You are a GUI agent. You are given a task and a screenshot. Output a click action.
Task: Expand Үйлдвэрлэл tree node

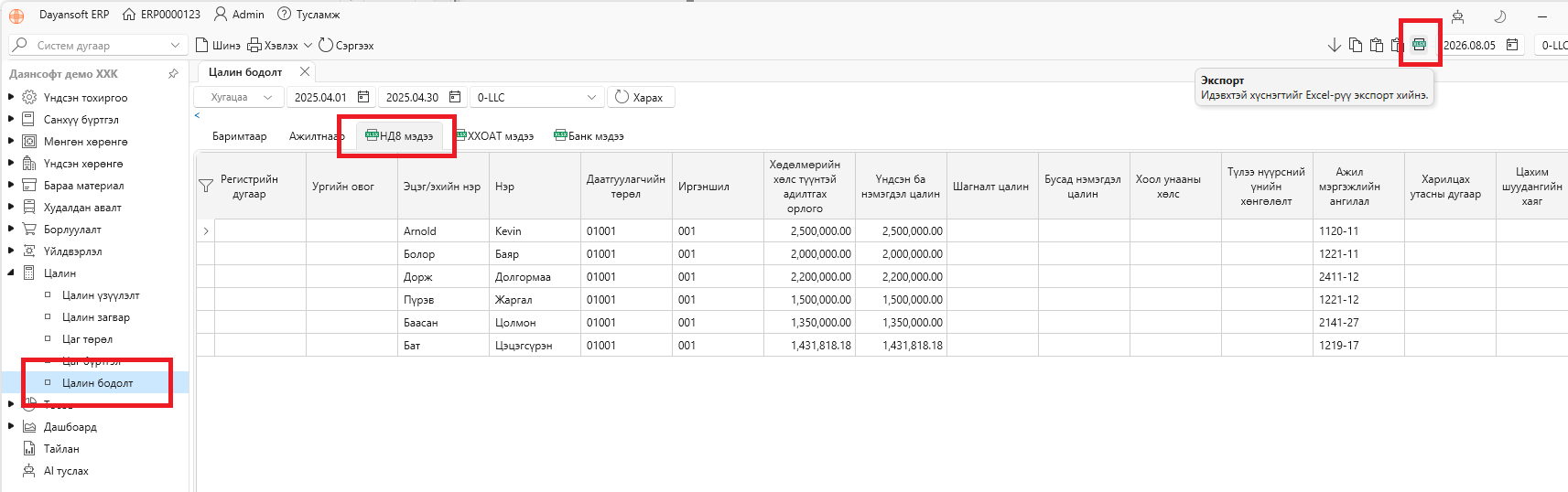pos(11,251)
